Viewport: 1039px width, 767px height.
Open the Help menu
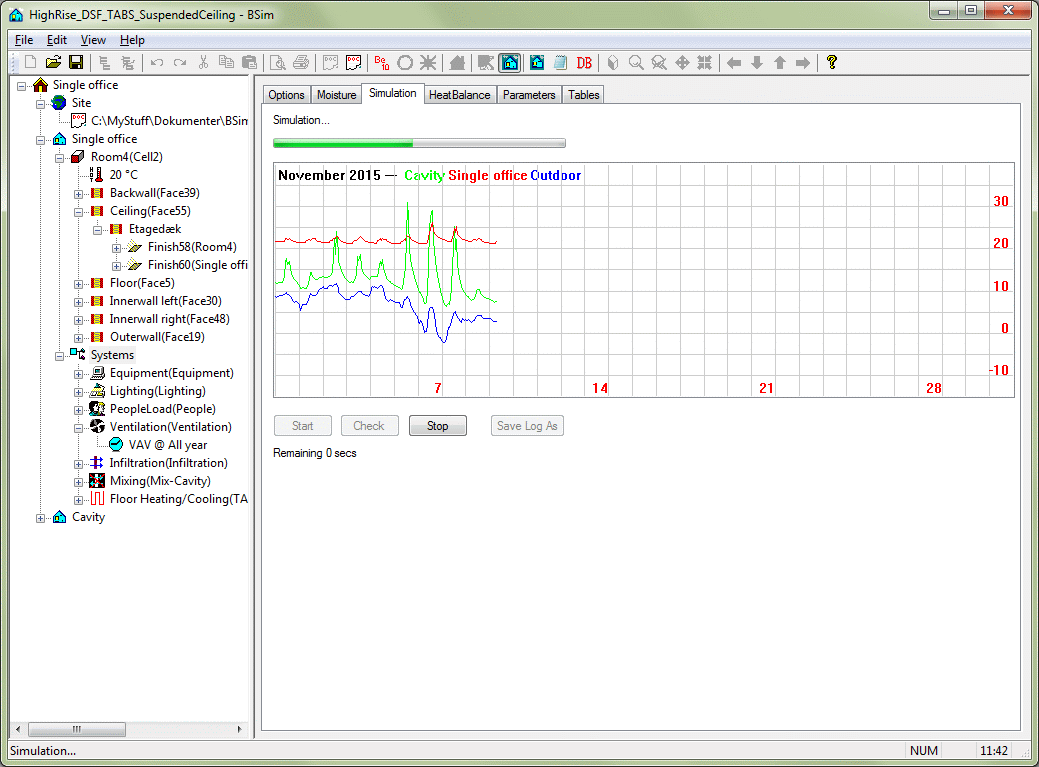[132, 40]
